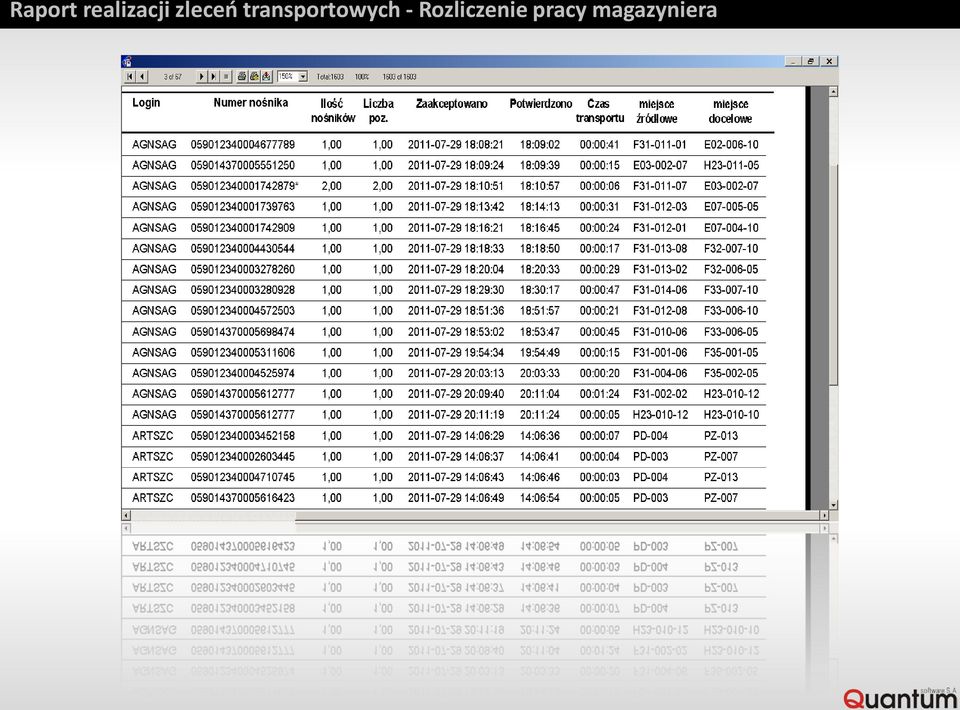Click timestamp 2011-07-29 18:29:30

click(456, 290)
